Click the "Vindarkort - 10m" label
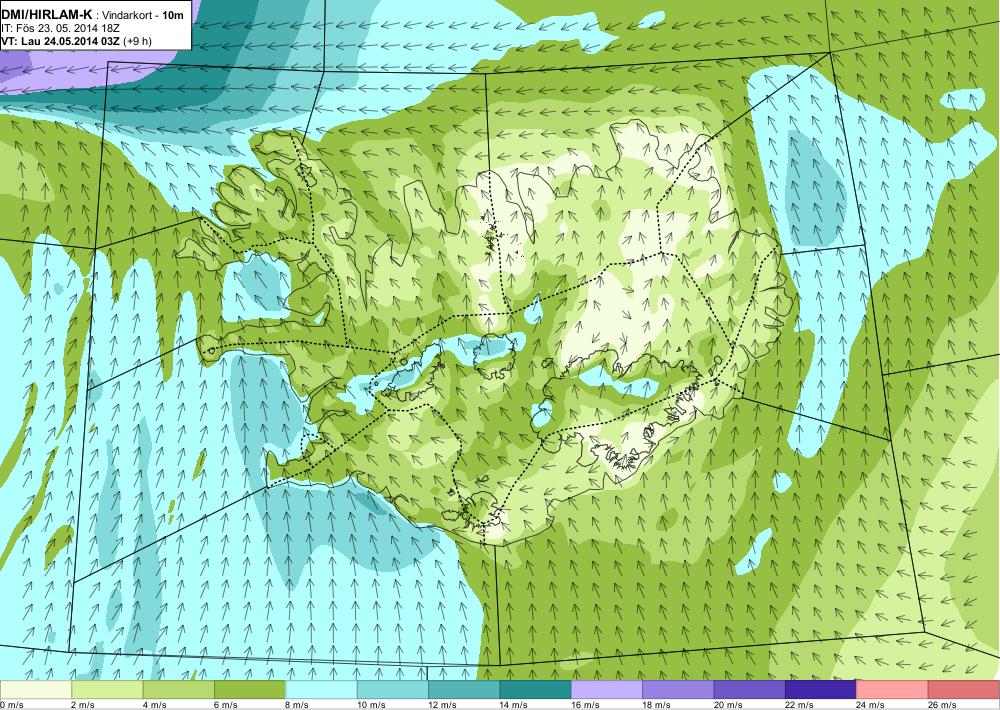 click(x=142, y=16)
